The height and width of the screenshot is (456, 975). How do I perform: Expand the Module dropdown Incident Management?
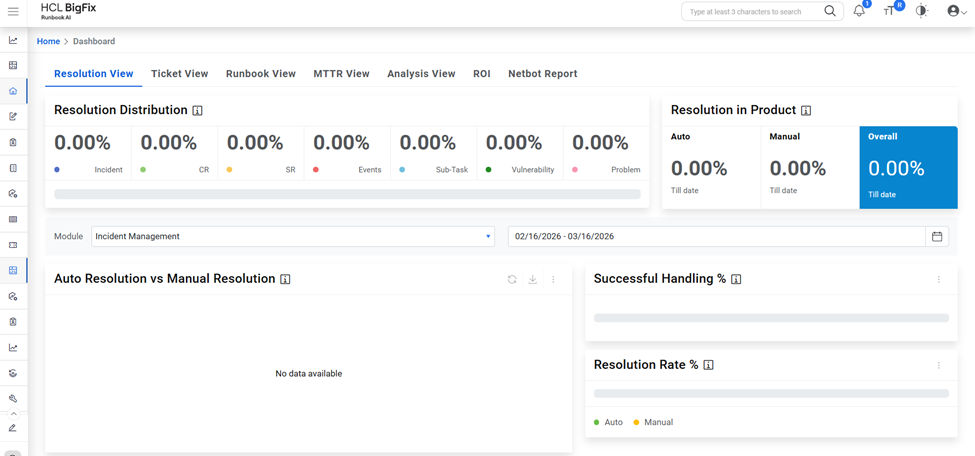293,236
